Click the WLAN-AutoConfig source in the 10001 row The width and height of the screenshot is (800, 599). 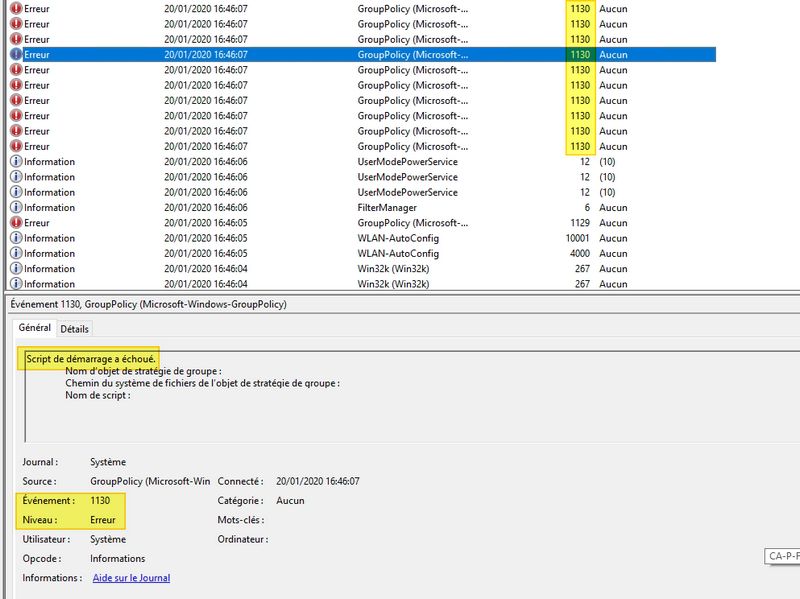click(398, 238)
